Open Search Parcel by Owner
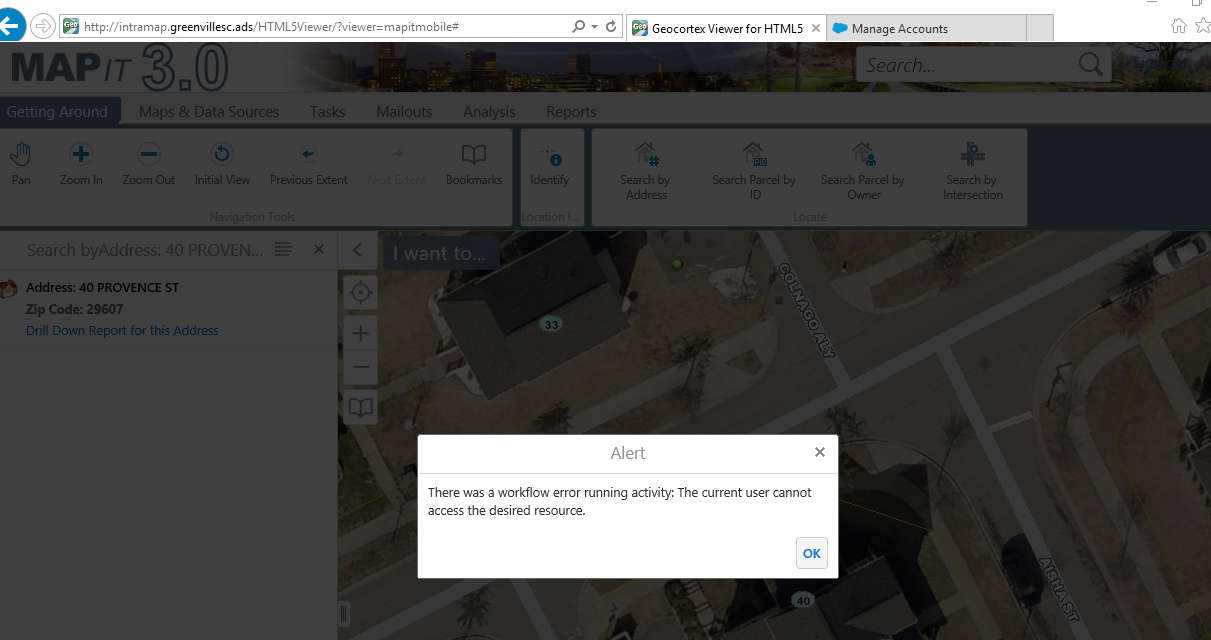 pos(863,171)
